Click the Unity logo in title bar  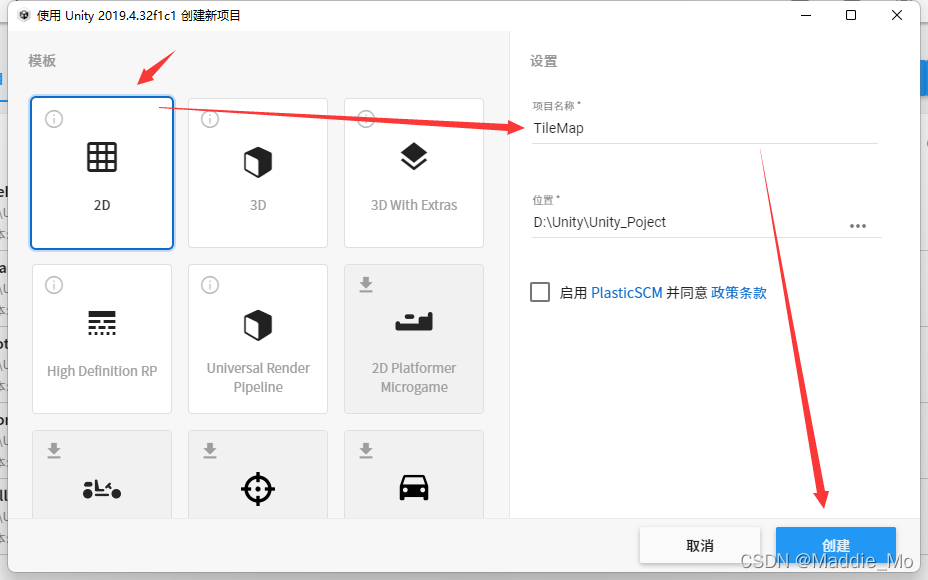click(x=24, y=15)
